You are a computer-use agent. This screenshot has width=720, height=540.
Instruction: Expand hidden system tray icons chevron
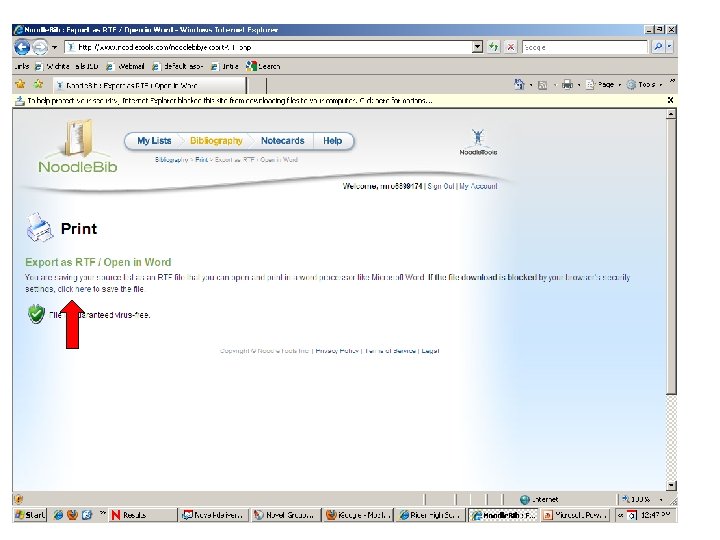(621, 515)
